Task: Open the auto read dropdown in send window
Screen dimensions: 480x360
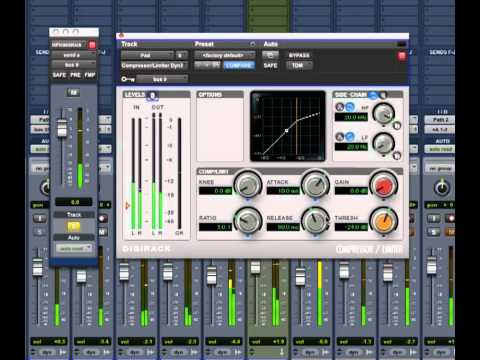Action: coord(74,248)
